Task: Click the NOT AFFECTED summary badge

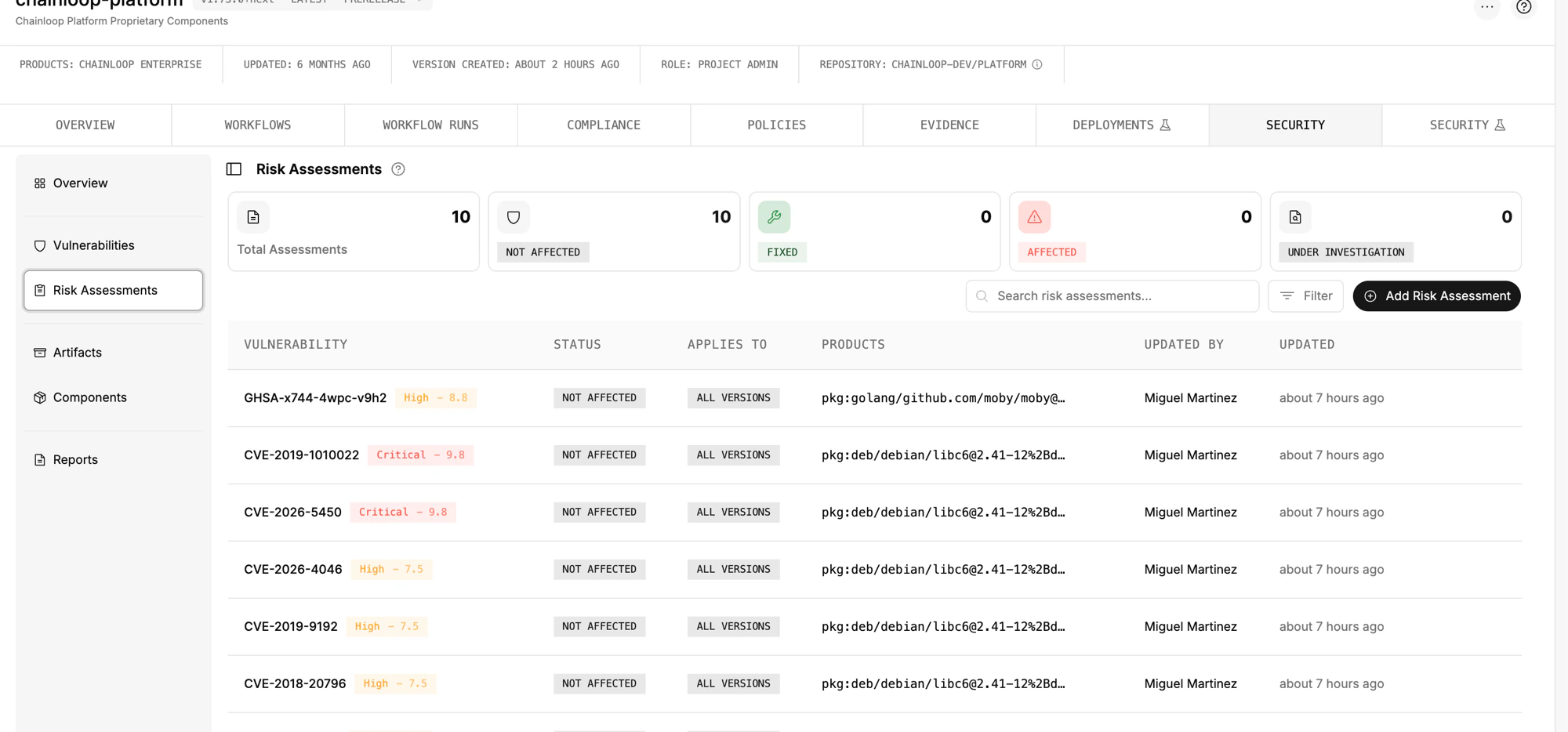Action: point(543,252)
